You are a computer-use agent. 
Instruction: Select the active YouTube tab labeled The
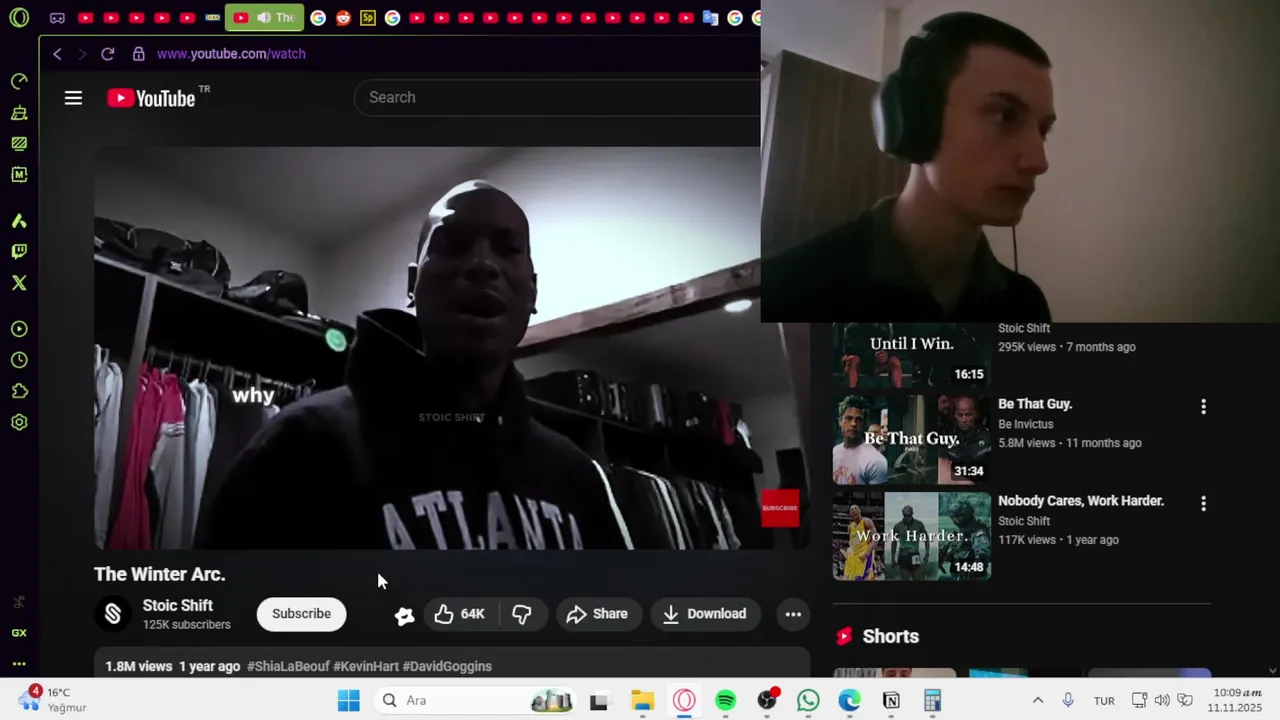tap(264, 18)
